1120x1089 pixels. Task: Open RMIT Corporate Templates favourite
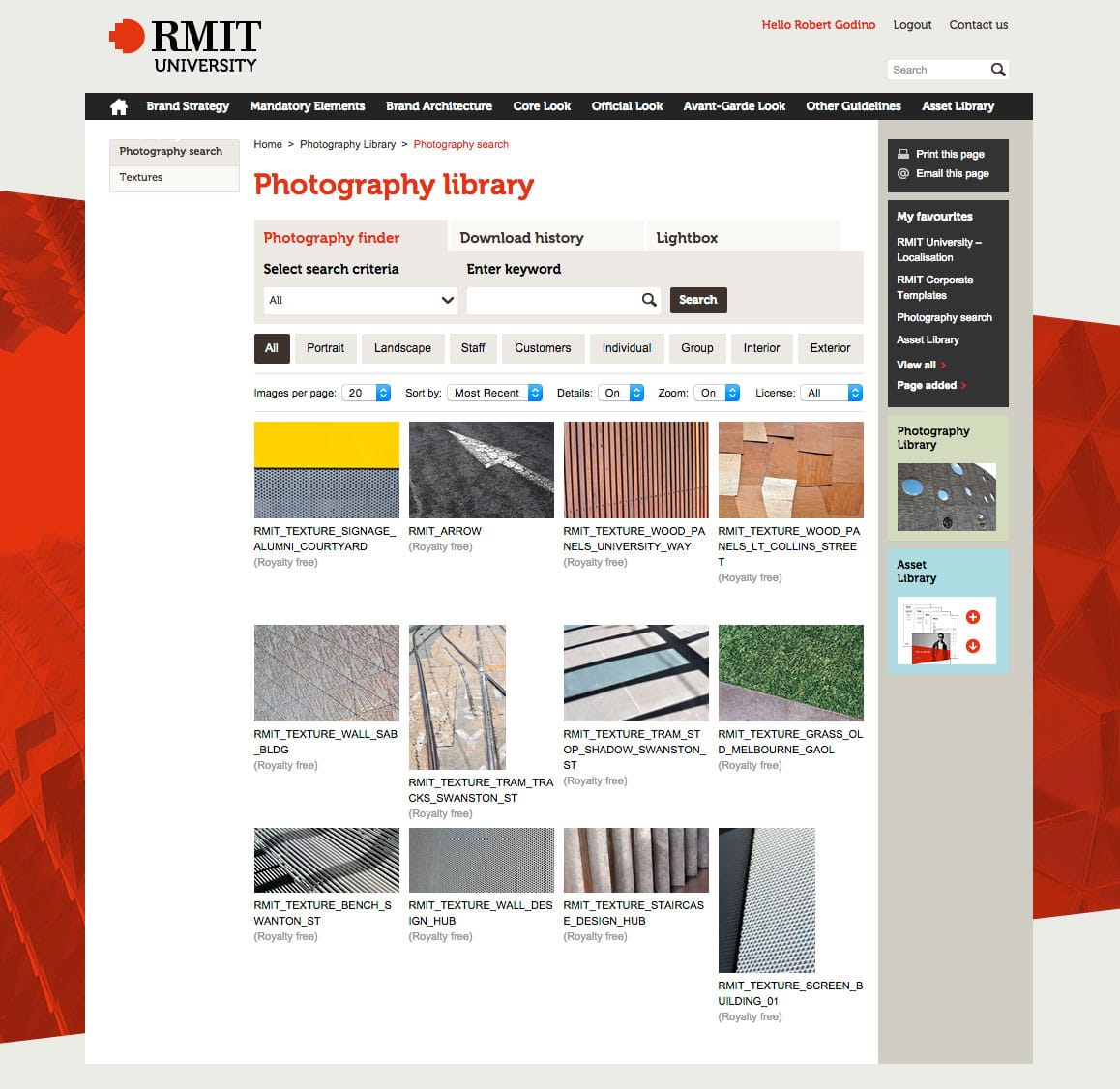(x=934, y=288)
